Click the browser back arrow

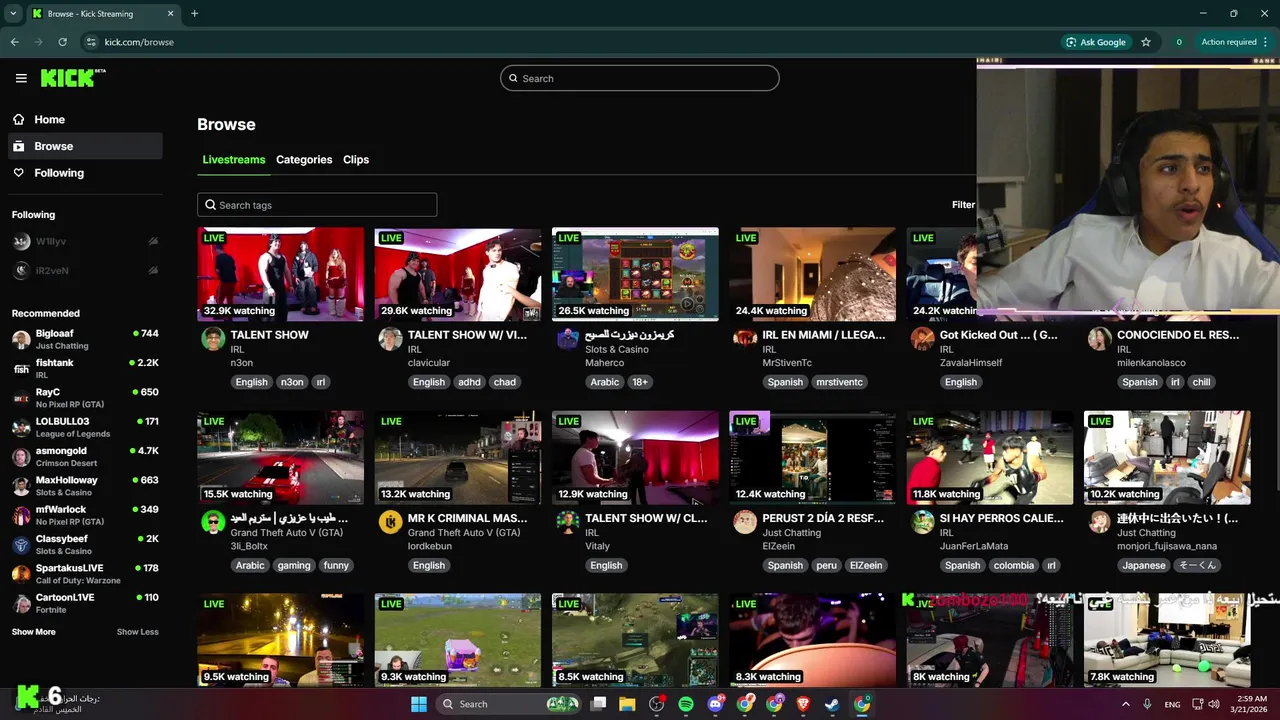point(14,42)
